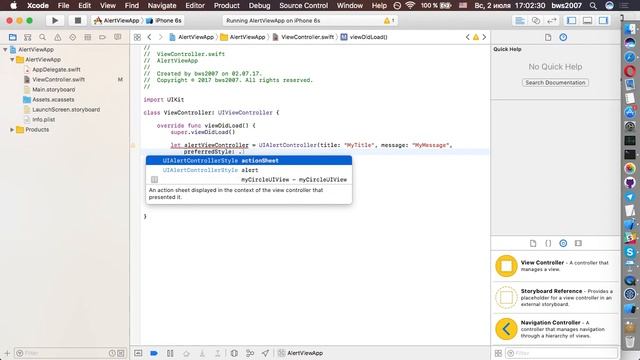Open the Product menu
This screenshot has height=360, width=640.
(x=227, y=6)
